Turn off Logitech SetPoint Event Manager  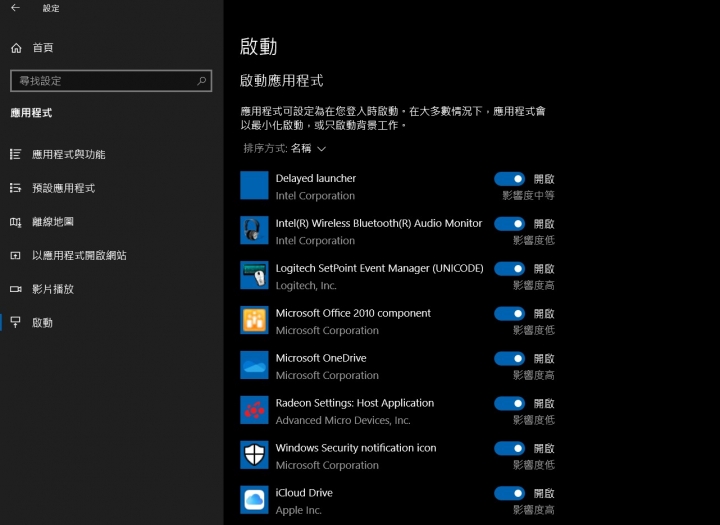tap(509, 269)
